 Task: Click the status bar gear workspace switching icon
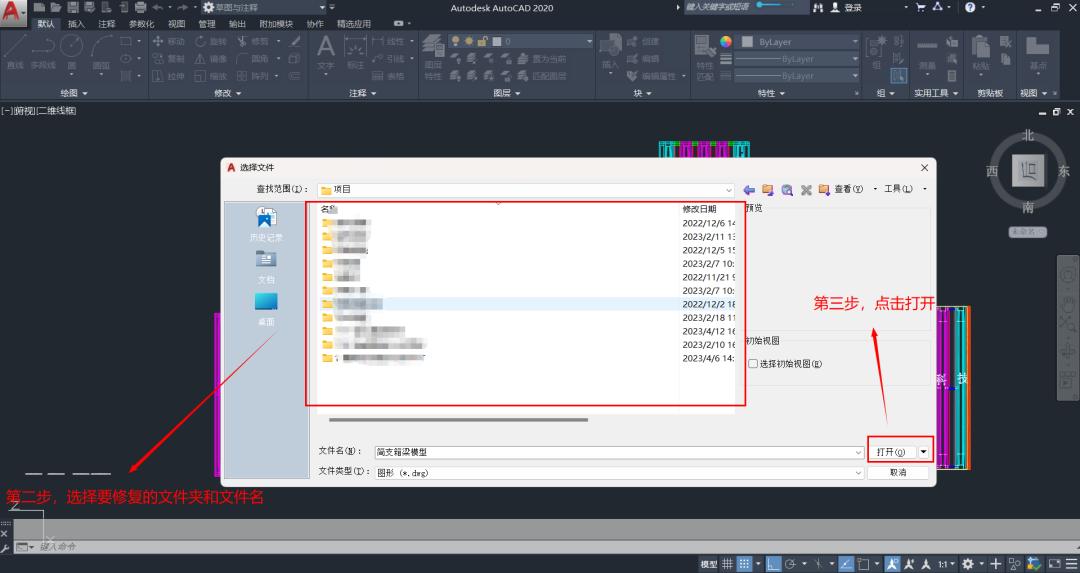point(968,564)
